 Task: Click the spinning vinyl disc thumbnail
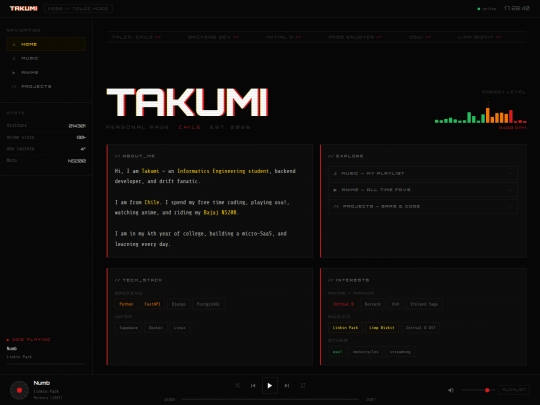pyautogui.click(x=19, y=390)
